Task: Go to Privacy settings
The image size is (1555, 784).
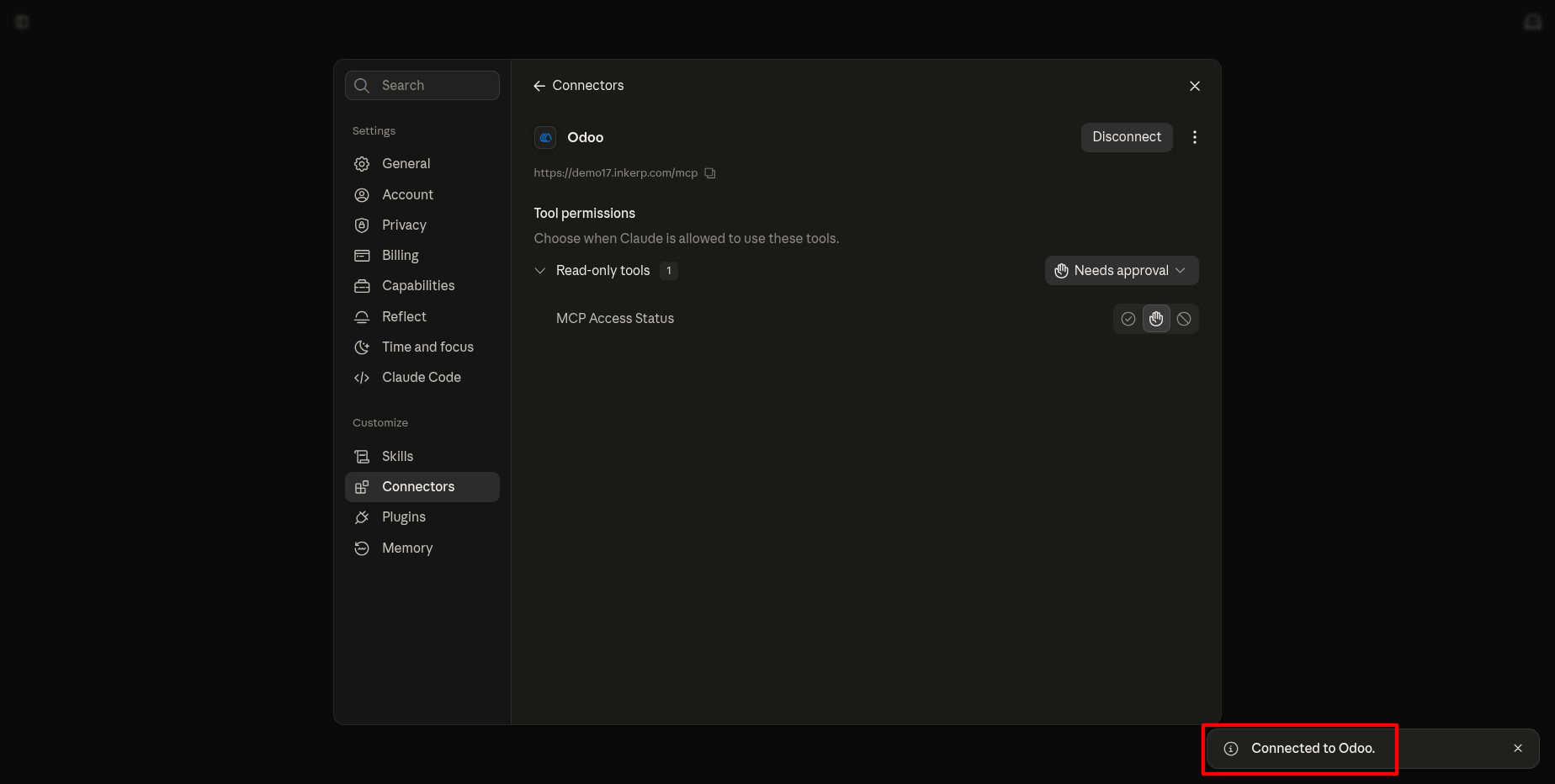Action: tap(422, 225)
